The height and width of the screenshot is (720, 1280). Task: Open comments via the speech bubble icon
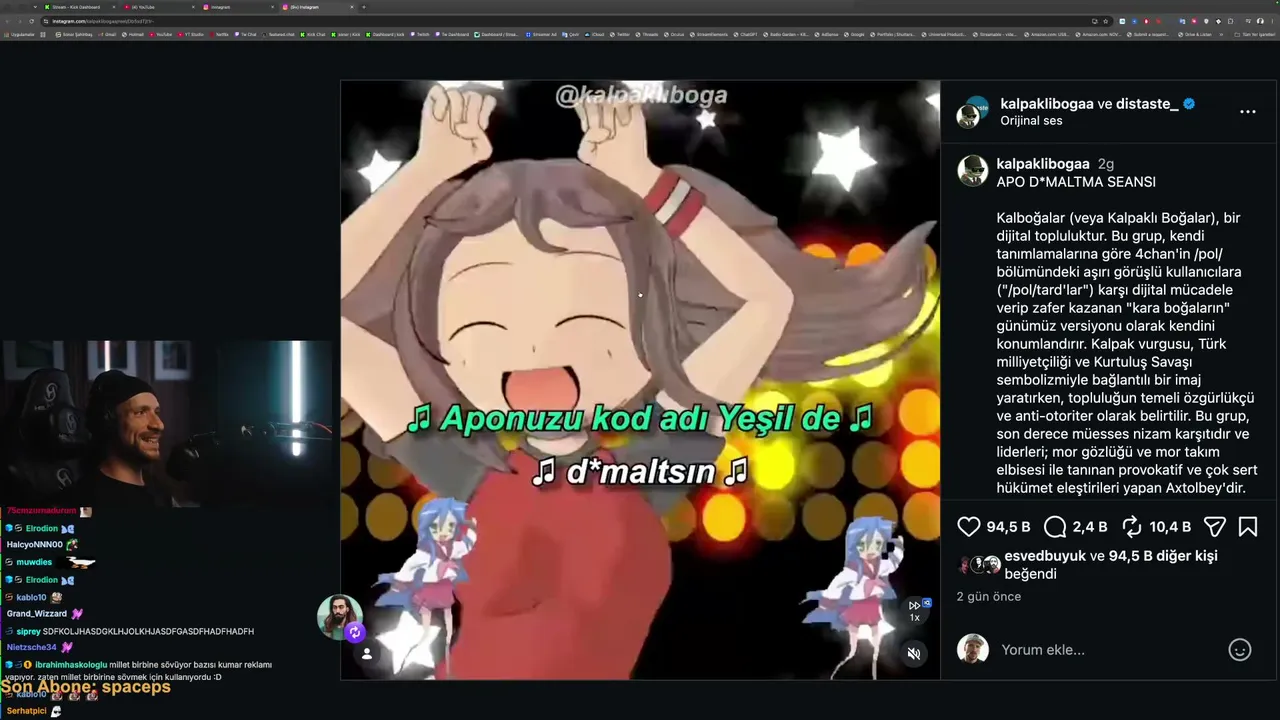(1055, 527)
